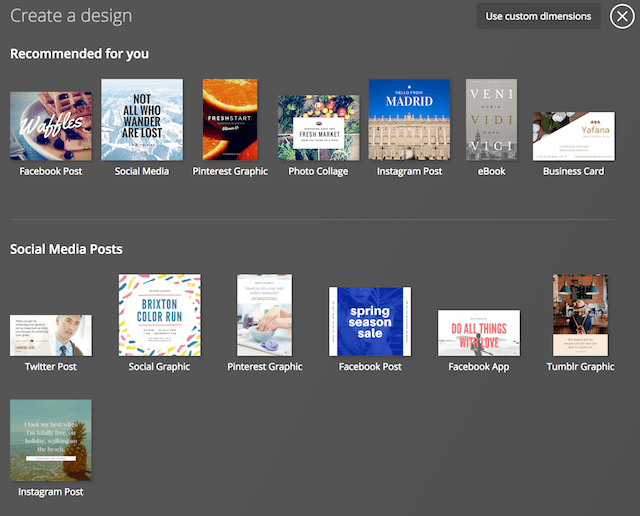Screen dimensions: 640x516
Task: Open the pineapple Instagram Post template
Action: point(51,440)
